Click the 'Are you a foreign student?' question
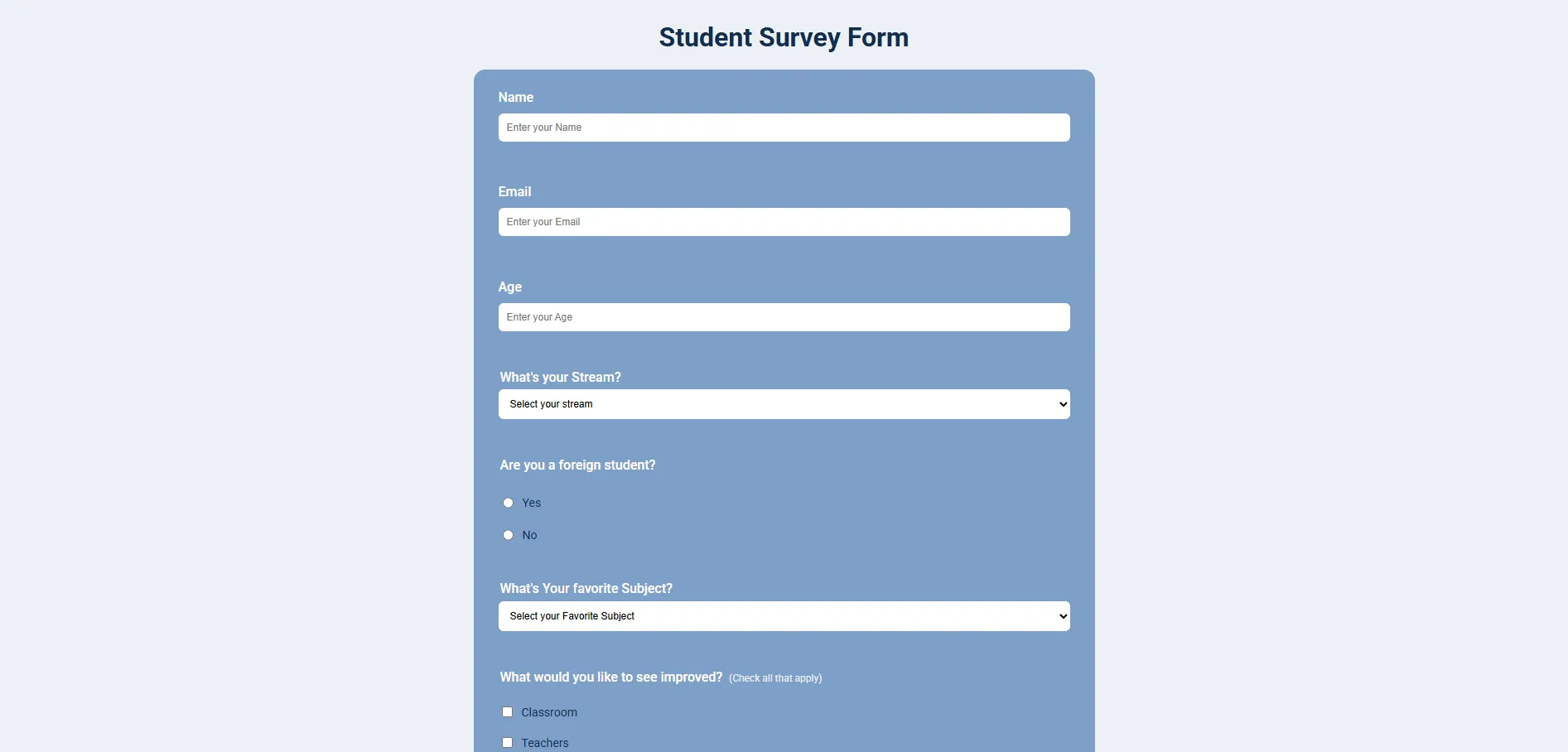Screen dimensions: 1568x752 tap(577, 465)
